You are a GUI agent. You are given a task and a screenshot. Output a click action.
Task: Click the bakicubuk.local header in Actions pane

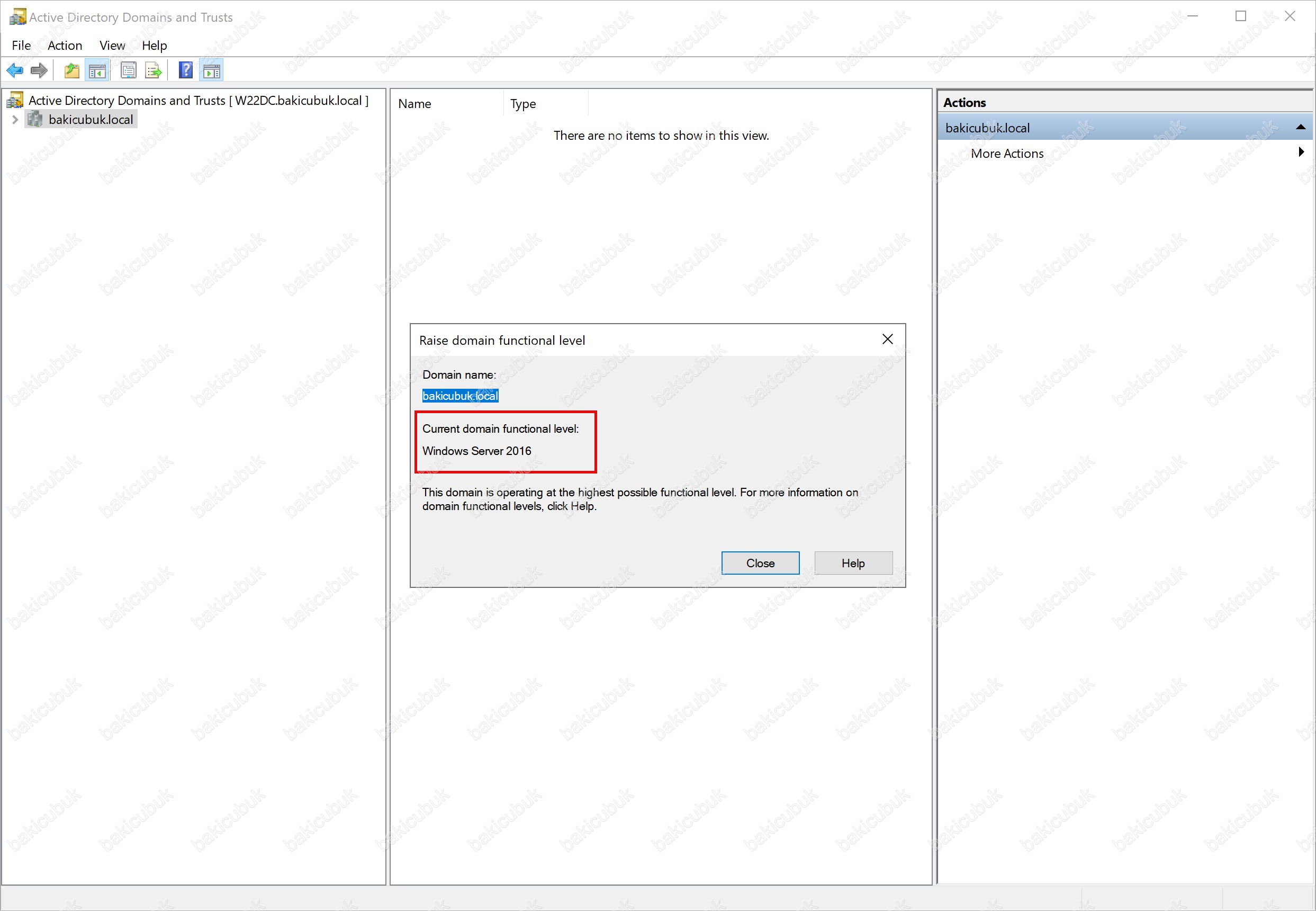[x=1125, y=127]
